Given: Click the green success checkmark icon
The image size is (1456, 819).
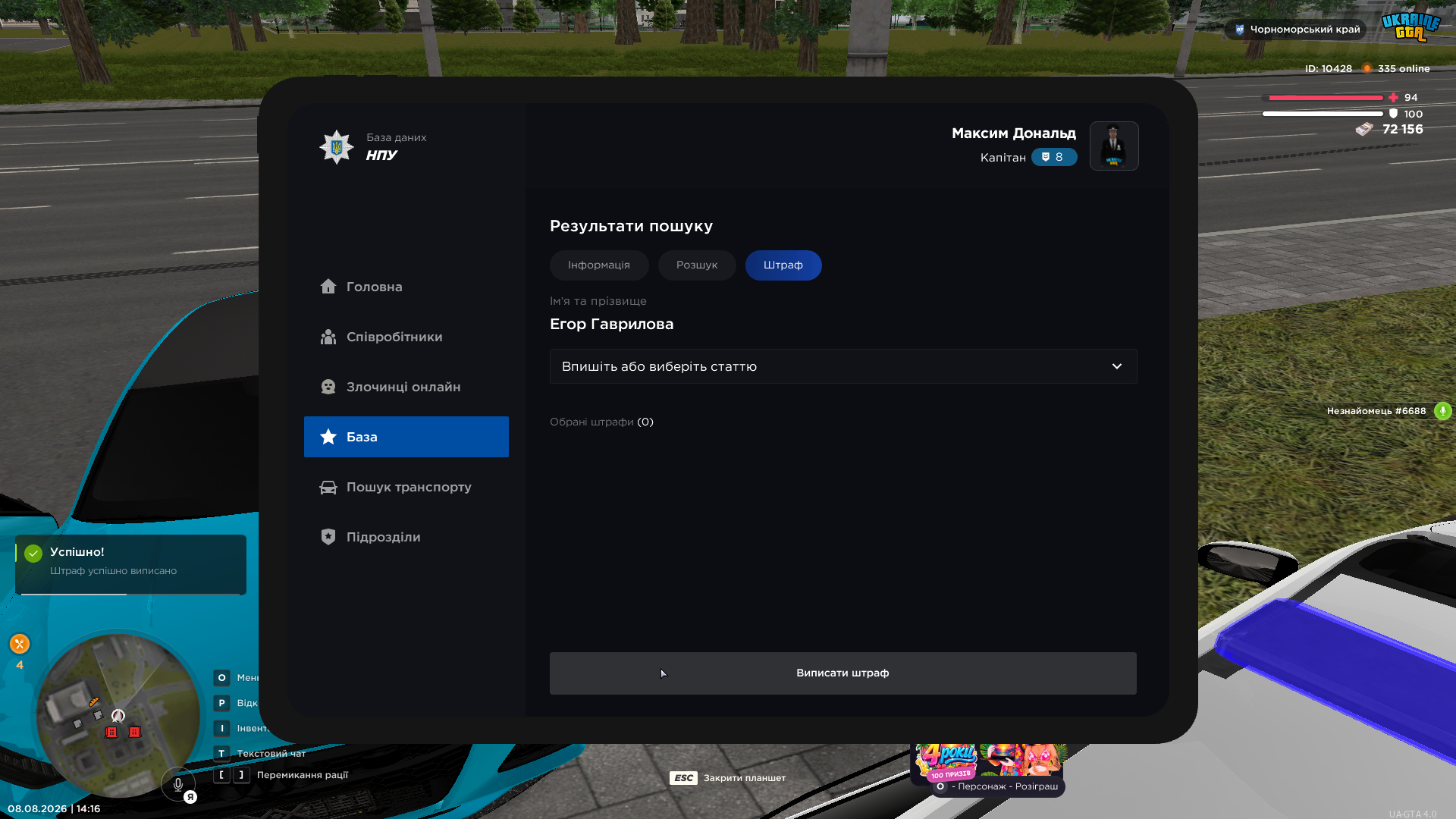Looking at the screenshot, I should point(33,554).
